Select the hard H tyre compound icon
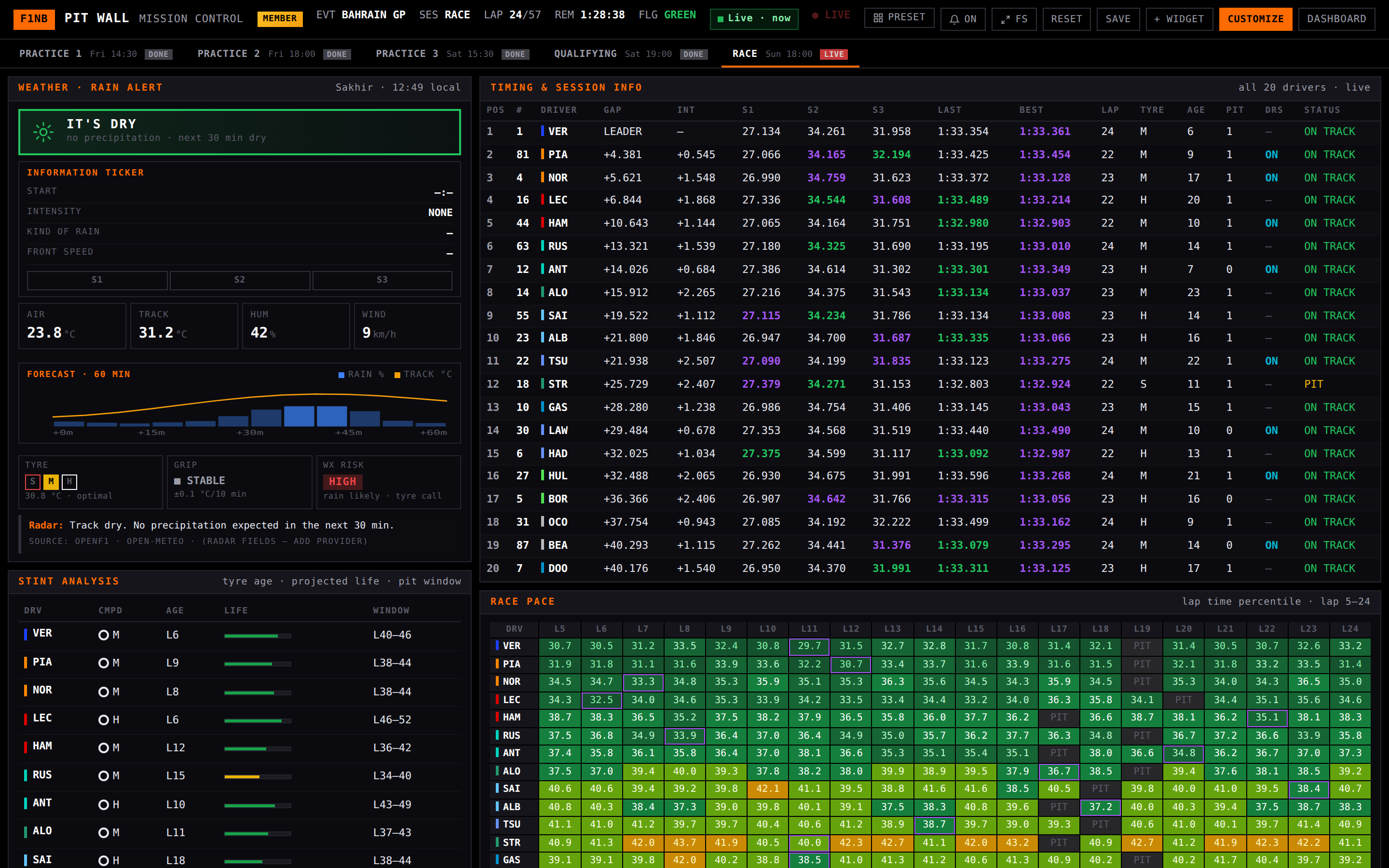Viewport: 1389px width, 868px height. (69, 482)
